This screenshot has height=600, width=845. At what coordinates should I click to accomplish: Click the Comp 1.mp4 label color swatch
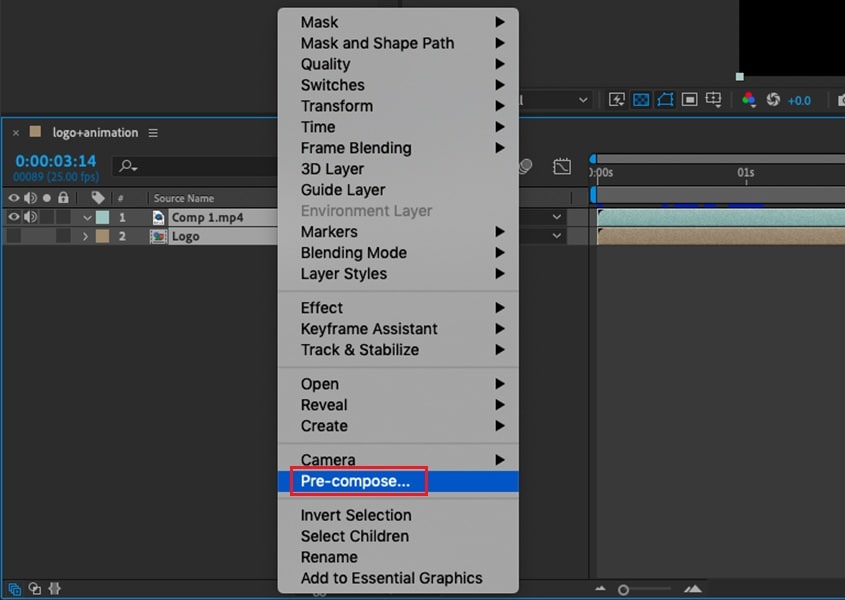pyautogui.click(x=103, y=217)
